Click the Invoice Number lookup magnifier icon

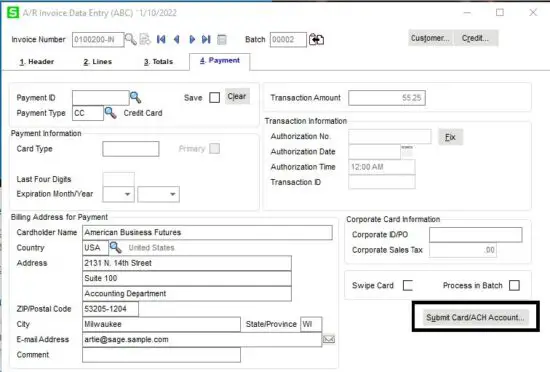point(130,39)
